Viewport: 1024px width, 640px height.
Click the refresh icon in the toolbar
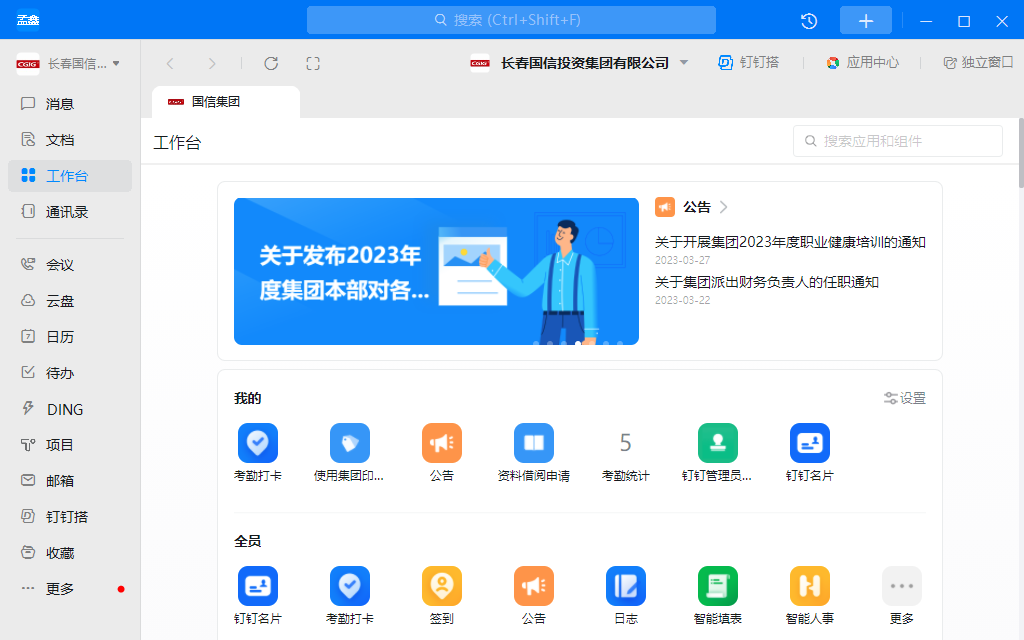(x=271, y=63)
